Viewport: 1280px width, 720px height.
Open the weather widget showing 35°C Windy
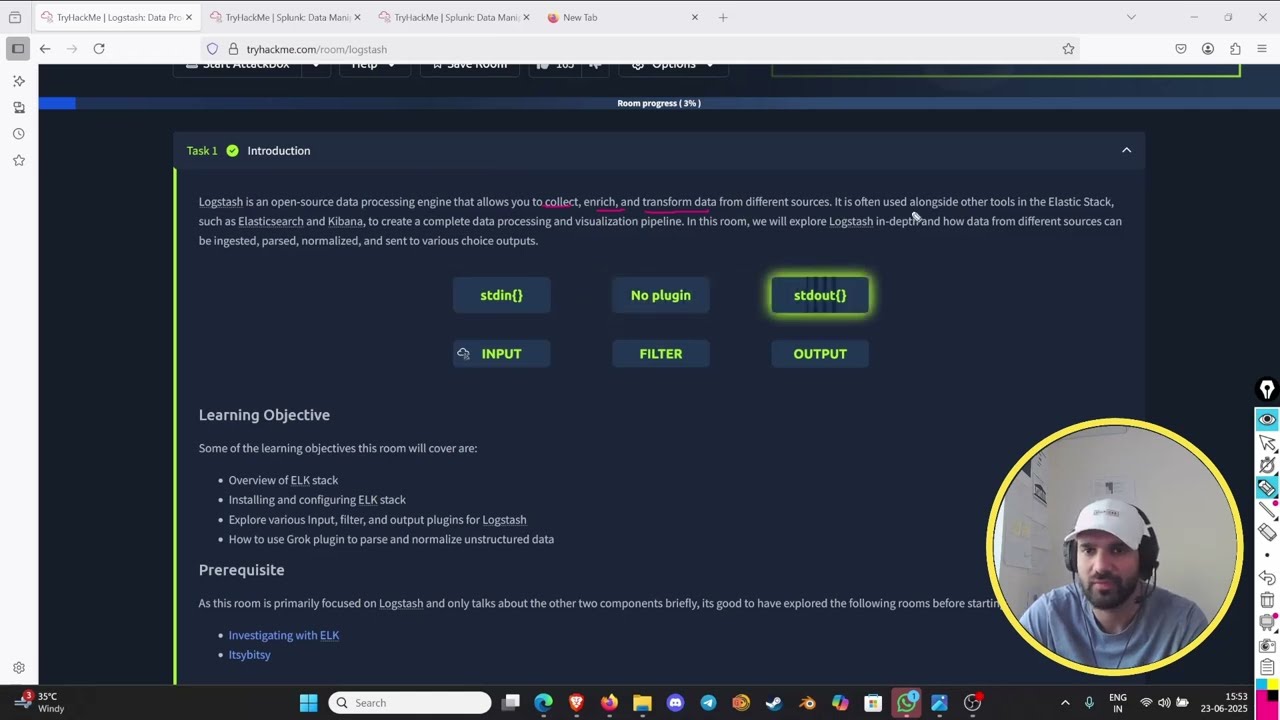click(x=37, y=702)
